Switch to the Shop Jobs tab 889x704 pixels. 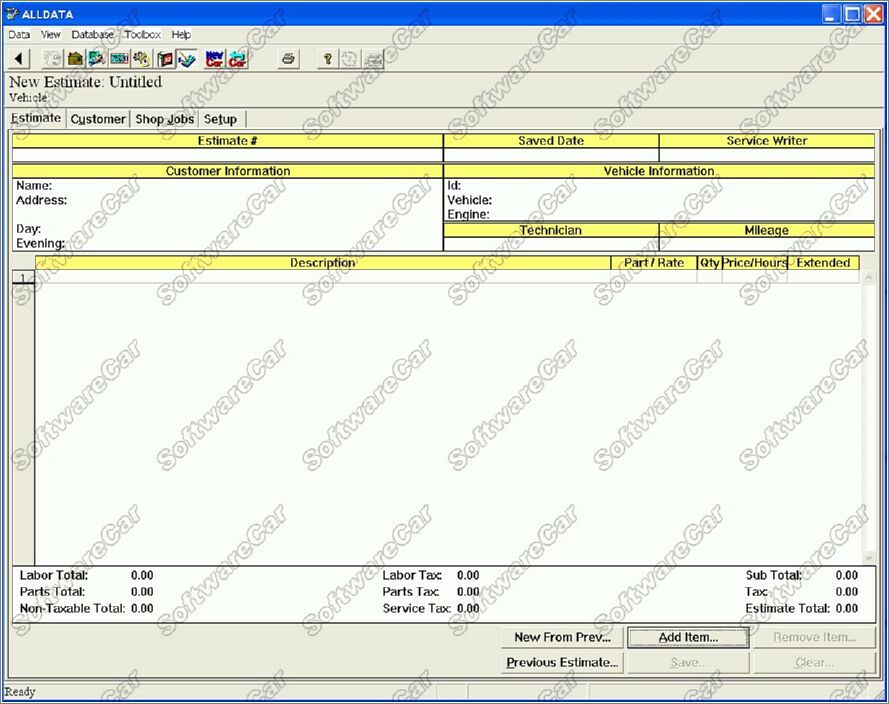[164, 119]
